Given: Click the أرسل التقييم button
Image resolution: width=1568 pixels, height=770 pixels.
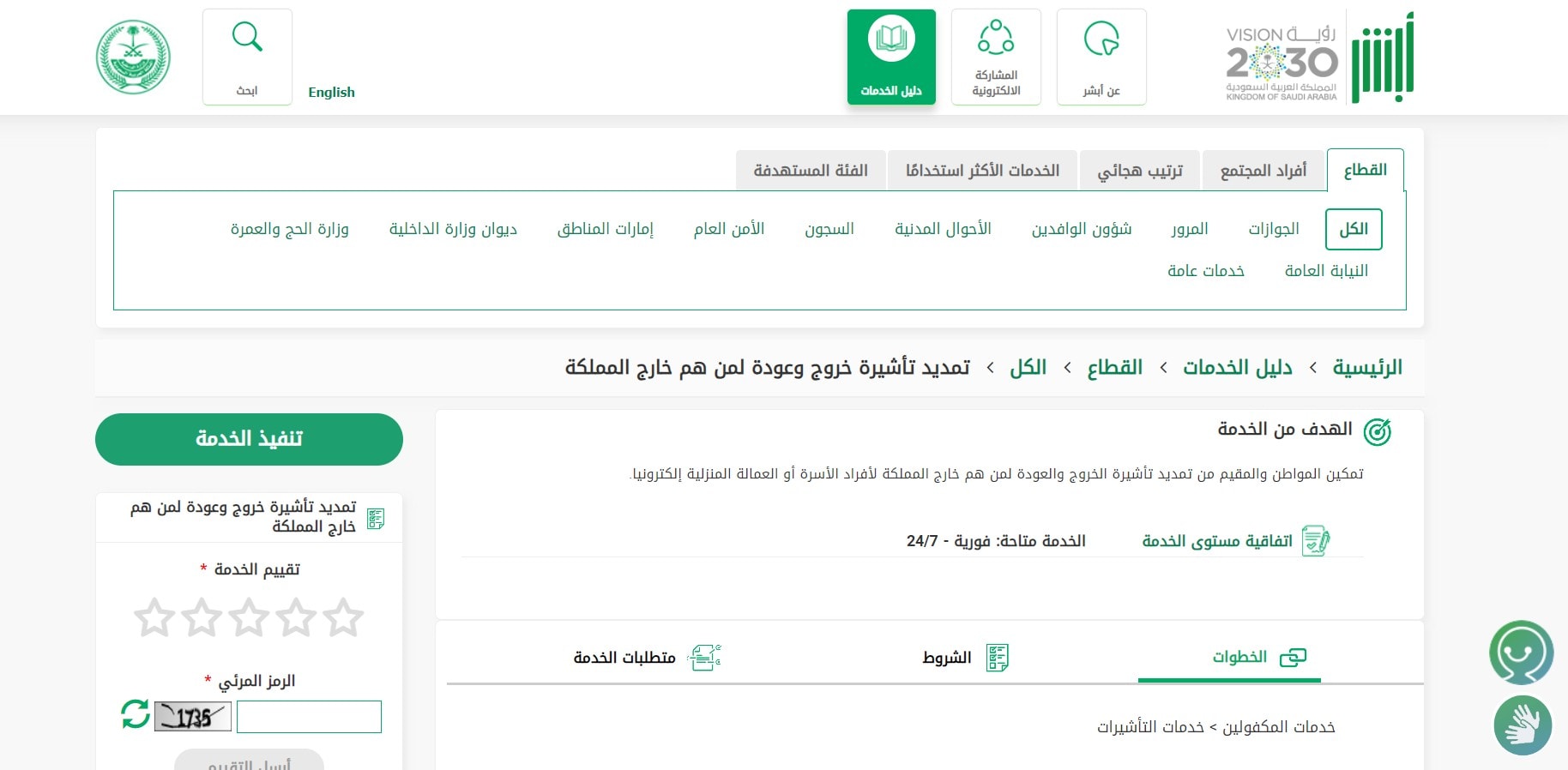Looking at the screenshot, I should point(249,761).
